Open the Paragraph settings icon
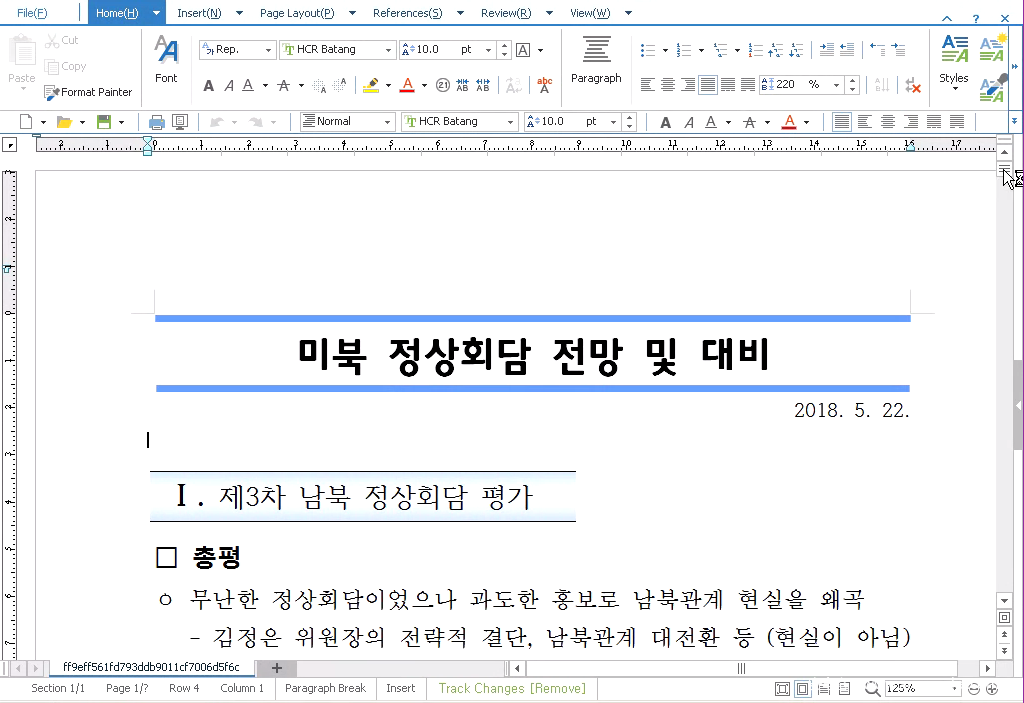Image resolution: width=1024 pixels, height=703 pixels. [x=596, y=58]
